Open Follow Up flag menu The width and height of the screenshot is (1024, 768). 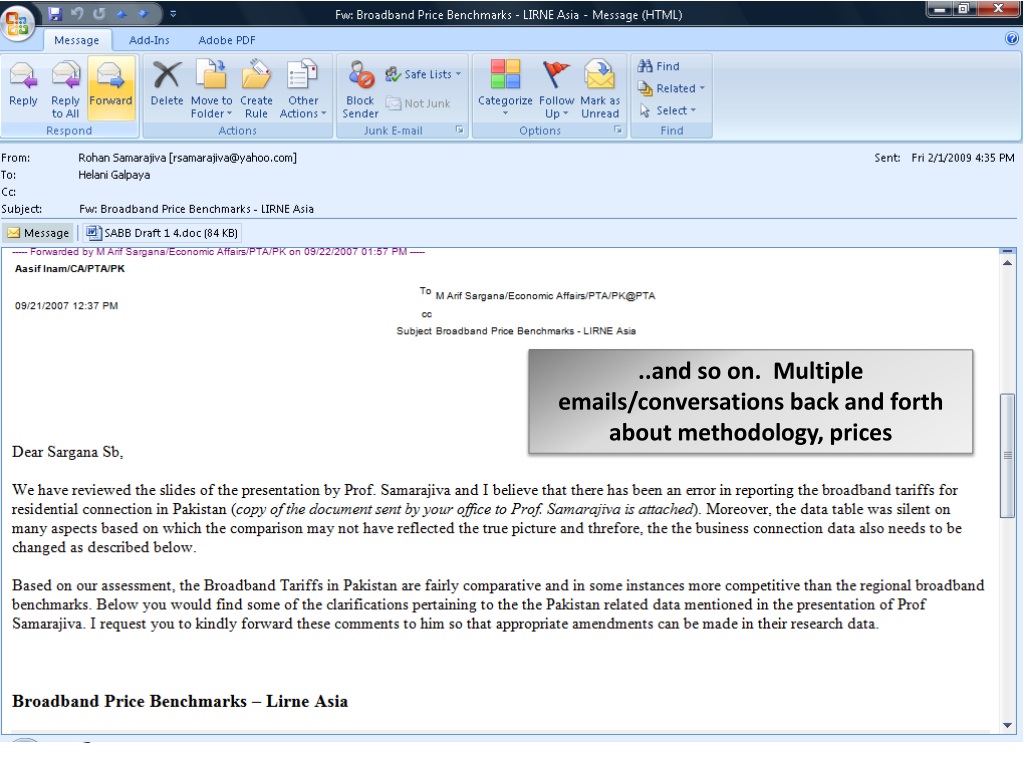(x=556, y=88)
